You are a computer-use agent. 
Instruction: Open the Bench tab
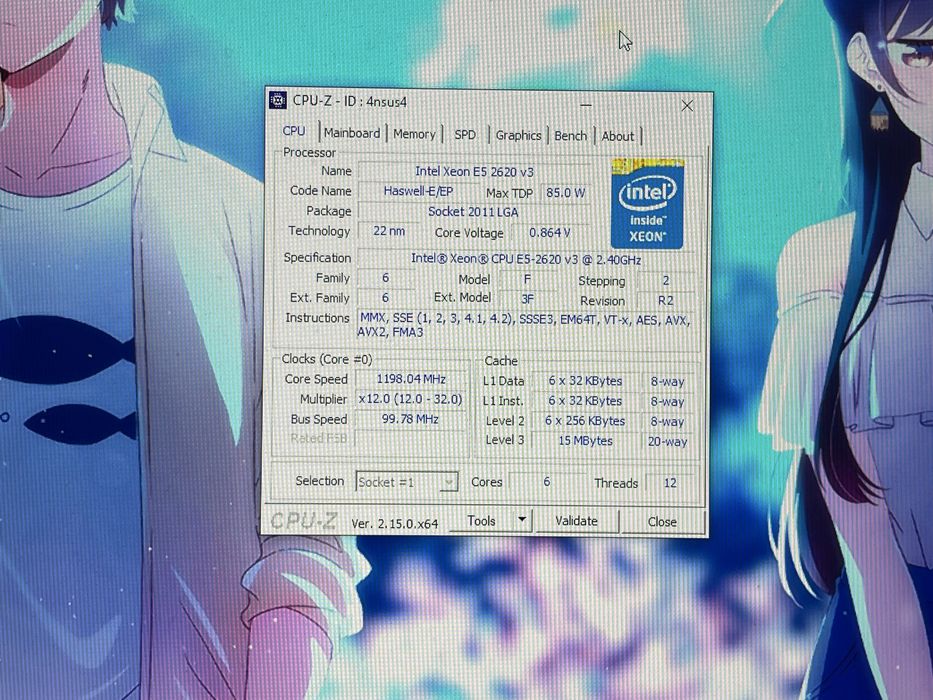(571, 136)
